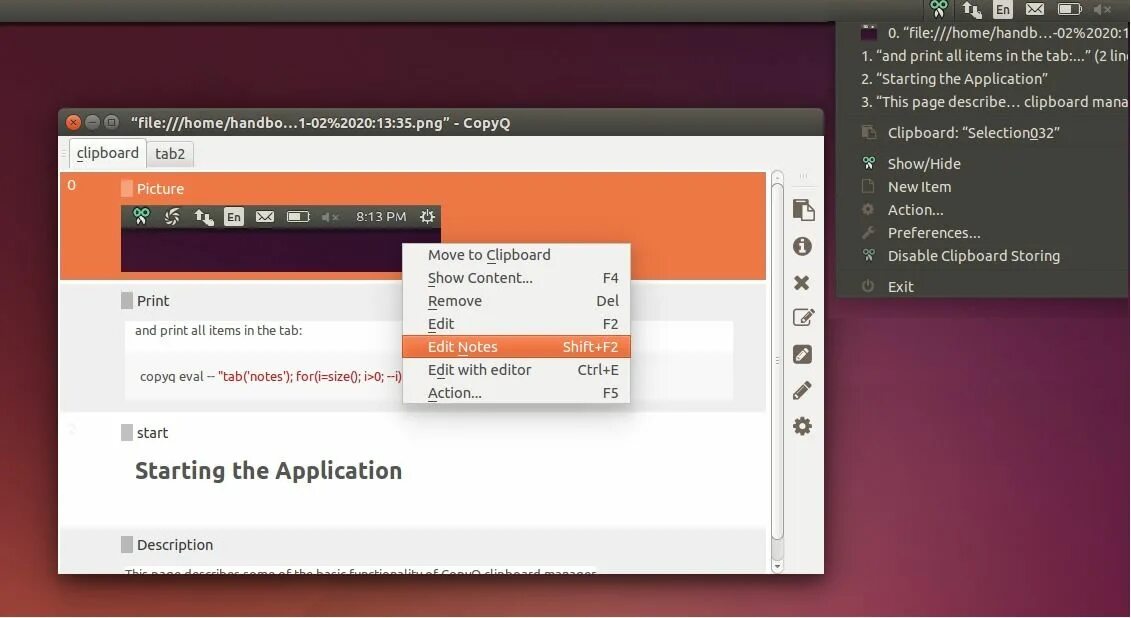Click the network arrows indicator in top panel
The image size is (1131, 618).
(x=972, y=9)
